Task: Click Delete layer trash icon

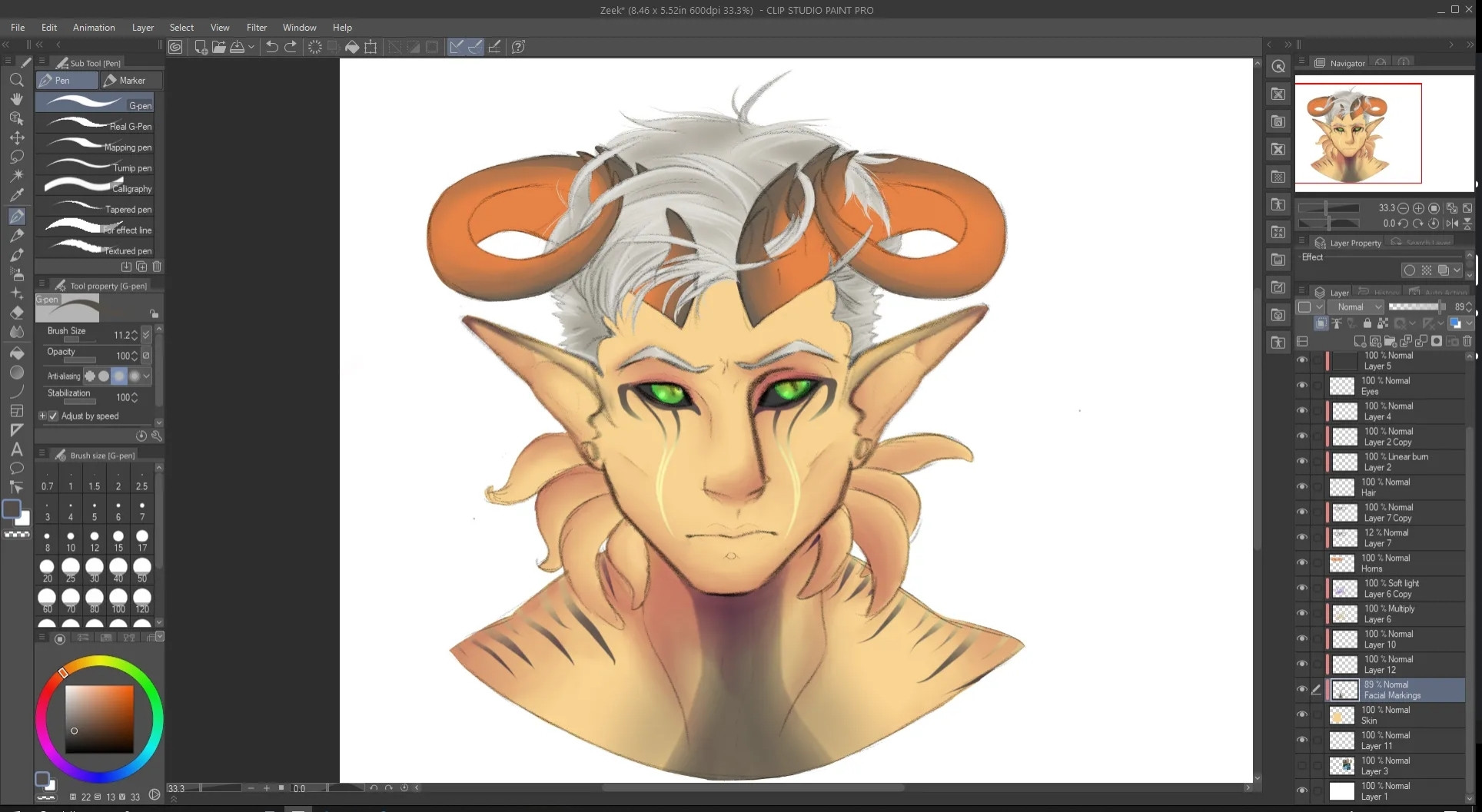Action: click(1467, 341)
